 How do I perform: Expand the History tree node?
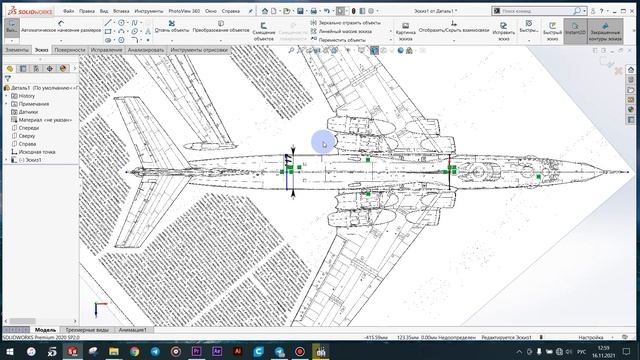pyautogui.click(x=6, y=96)
